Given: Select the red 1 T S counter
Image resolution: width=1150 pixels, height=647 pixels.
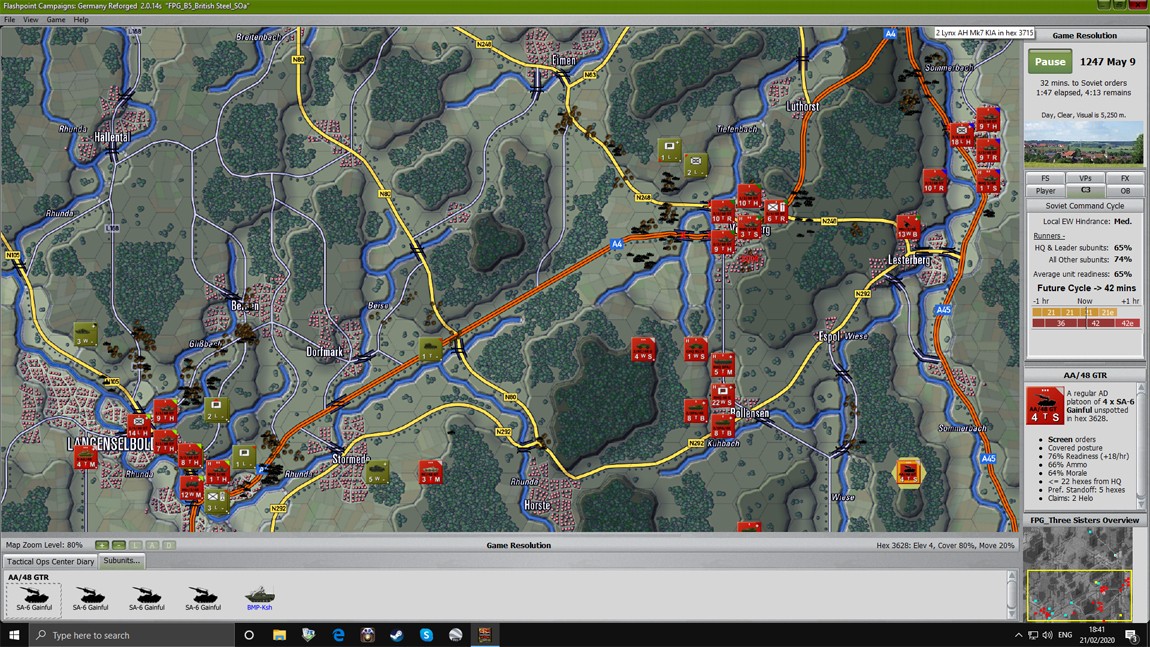Looking at the screenshot, I should (988, 181).
